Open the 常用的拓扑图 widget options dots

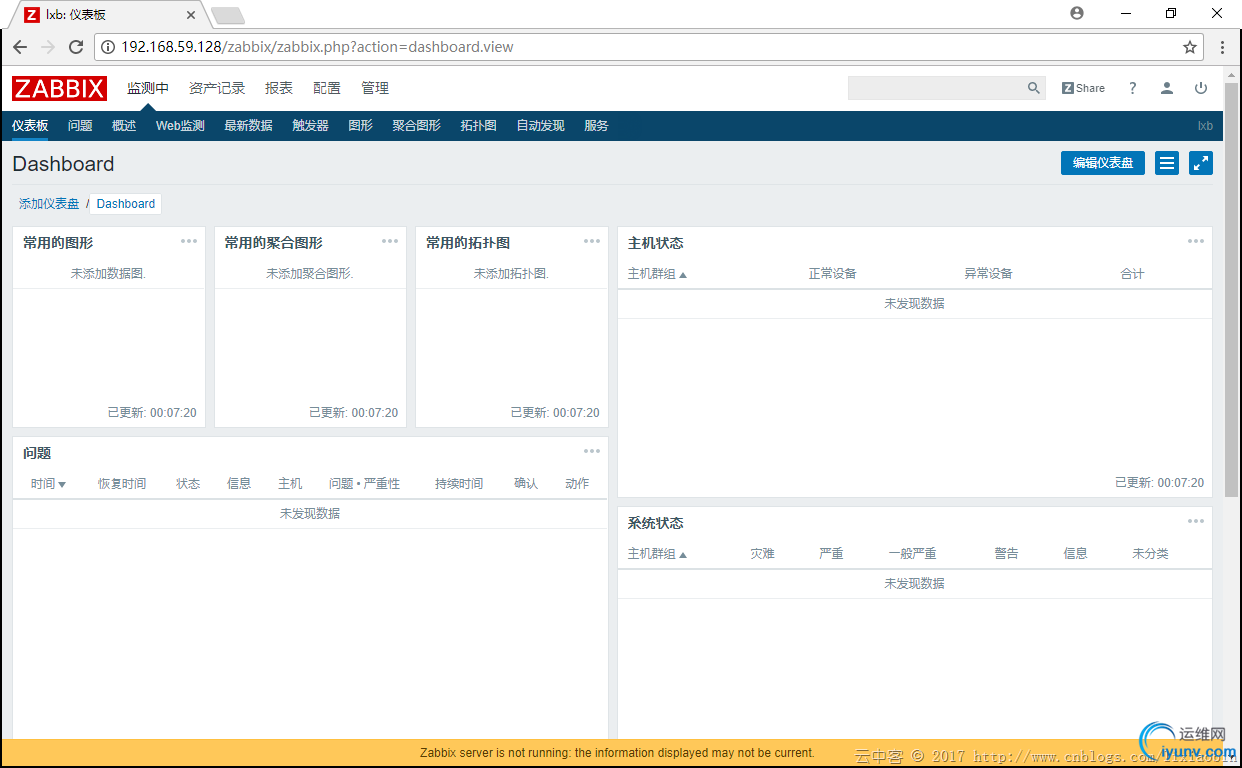click(592, 241)
